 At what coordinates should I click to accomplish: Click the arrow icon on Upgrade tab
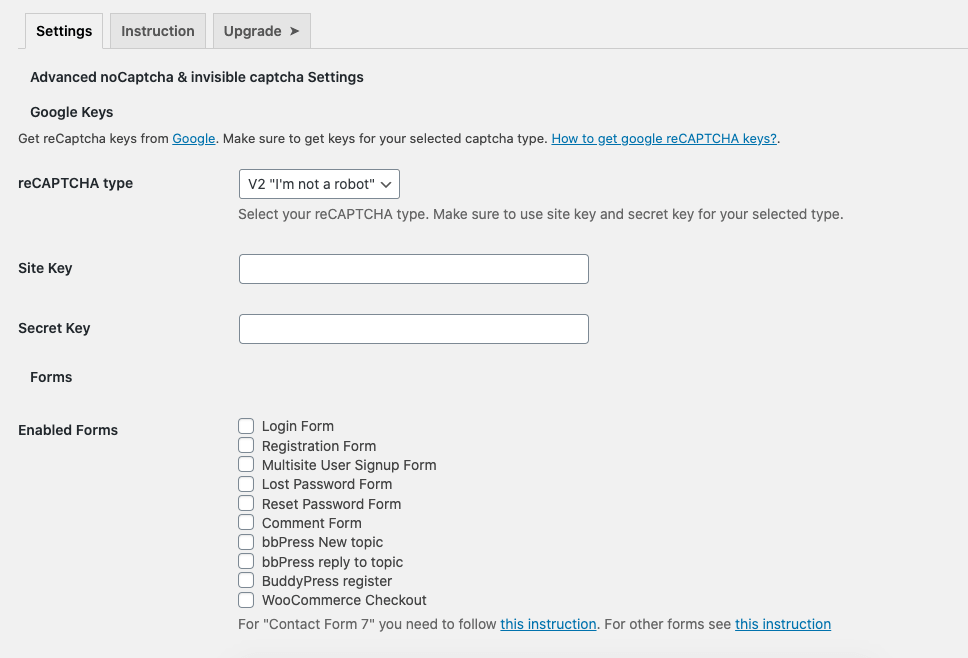point(294,31)
